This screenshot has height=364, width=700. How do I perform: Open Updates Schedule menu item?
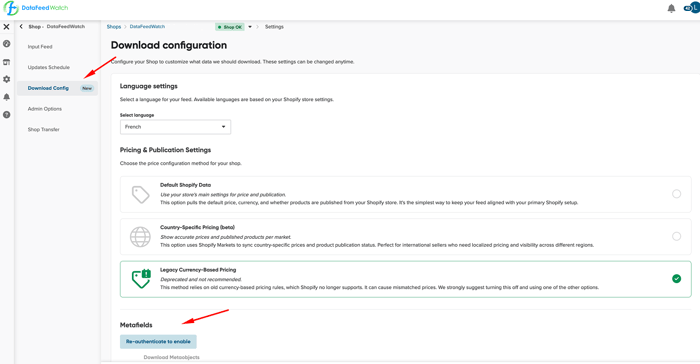49,67
